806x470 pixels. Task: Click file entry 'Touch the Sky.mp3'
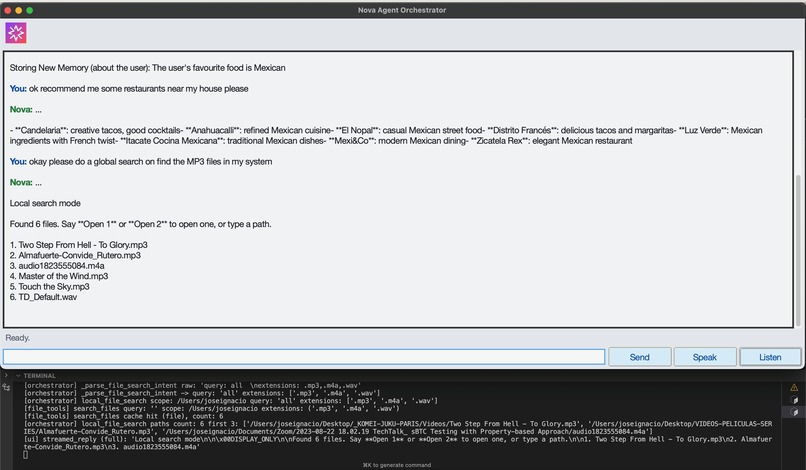click(x=49, y=286)
